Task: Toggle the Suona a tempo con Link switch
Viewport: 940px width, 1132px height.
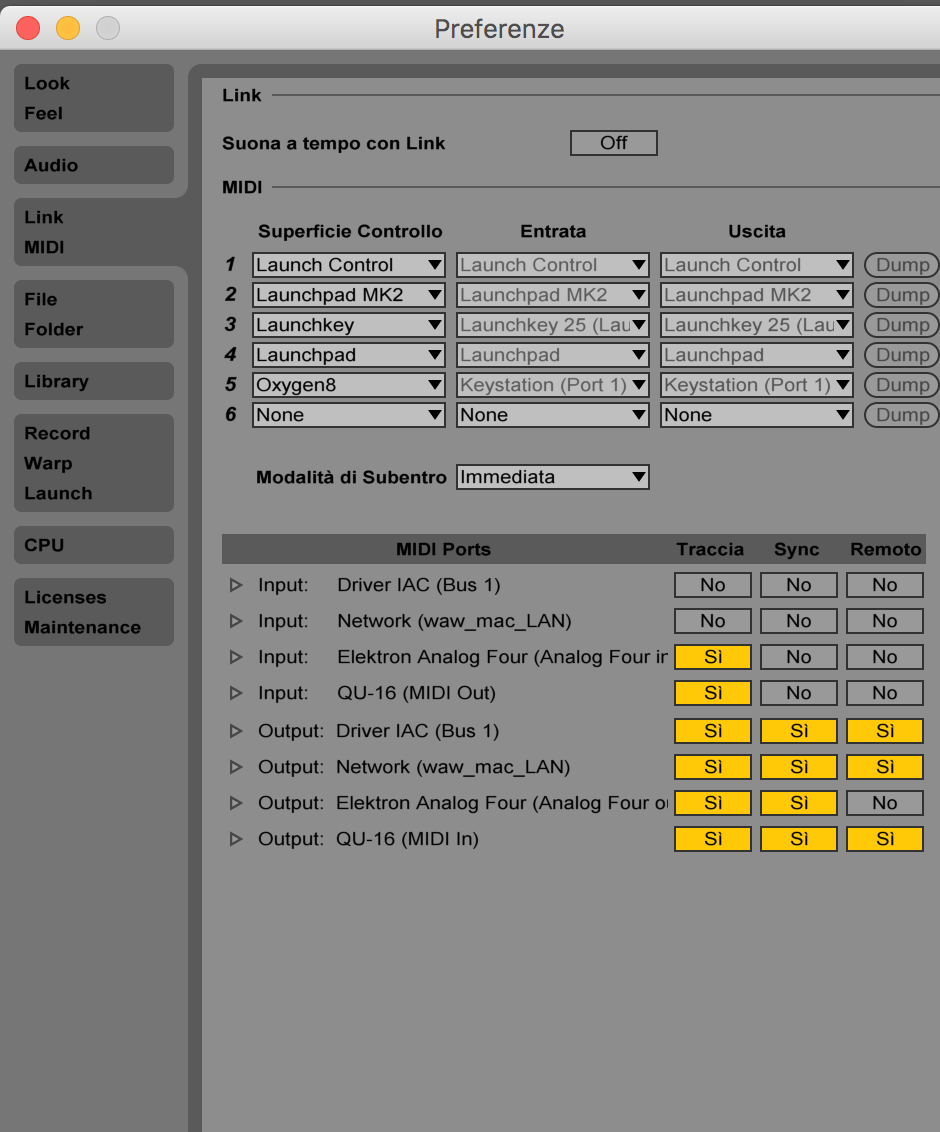Action: click(613, 143)
